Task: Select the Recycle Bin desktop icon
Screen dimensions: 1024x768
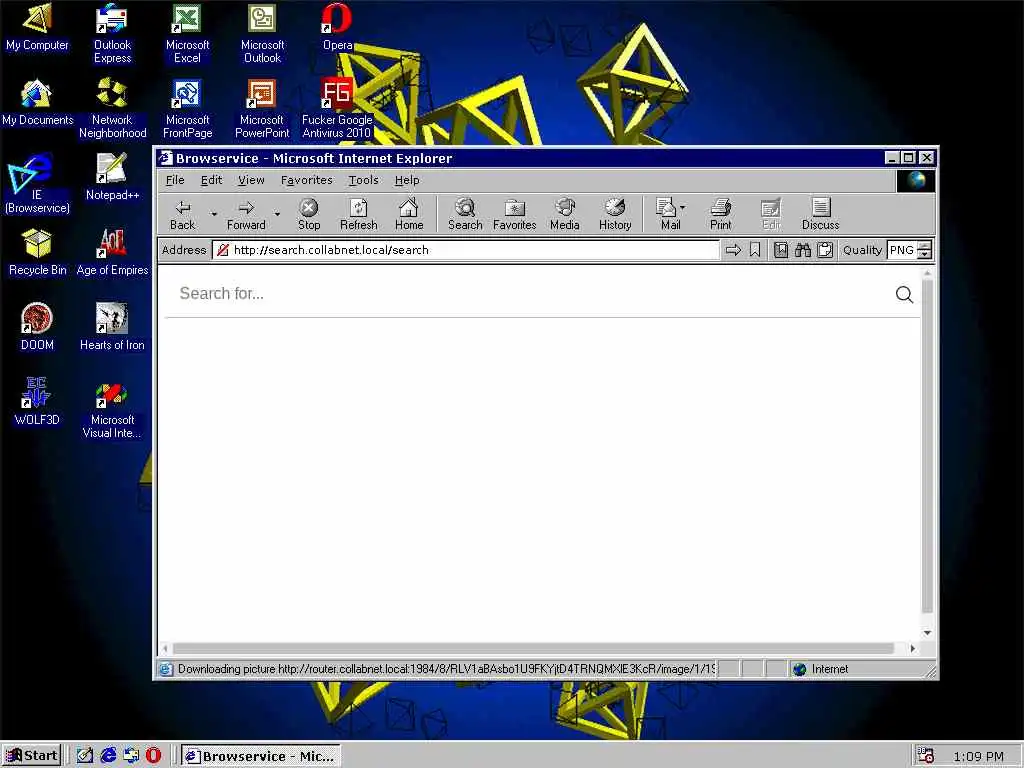Action: coord(37,252)
